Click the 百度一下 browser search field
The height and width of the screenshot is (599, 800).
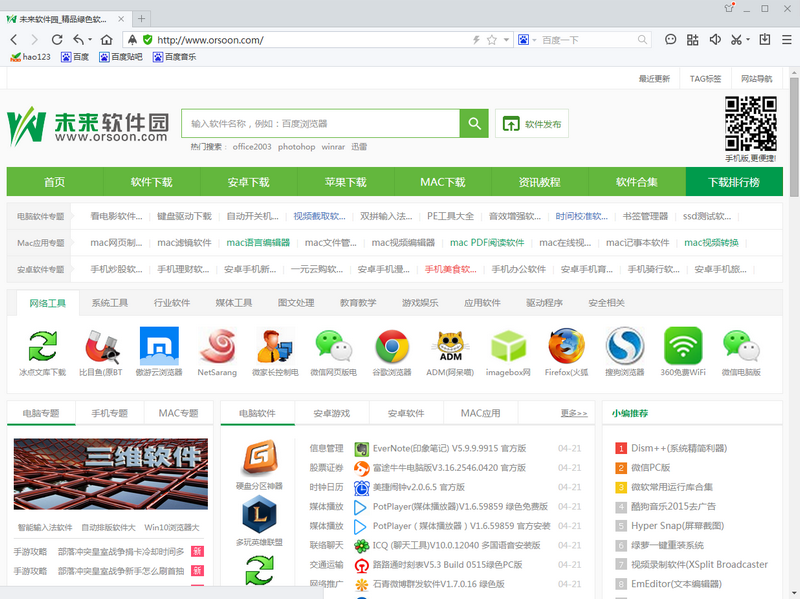click(587, 40)
